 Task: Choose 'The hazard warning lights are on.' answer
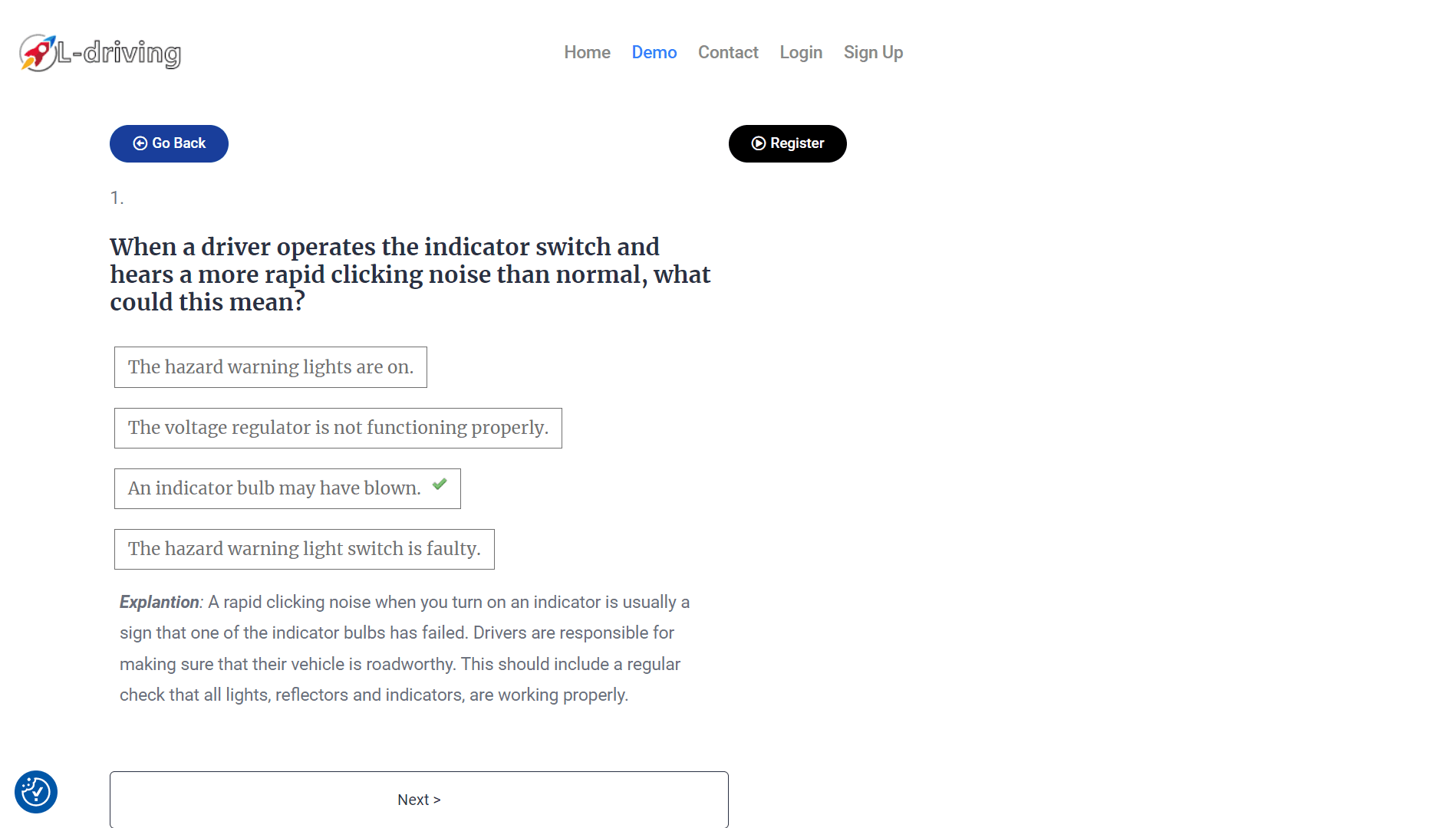click(x=270, y=367)
